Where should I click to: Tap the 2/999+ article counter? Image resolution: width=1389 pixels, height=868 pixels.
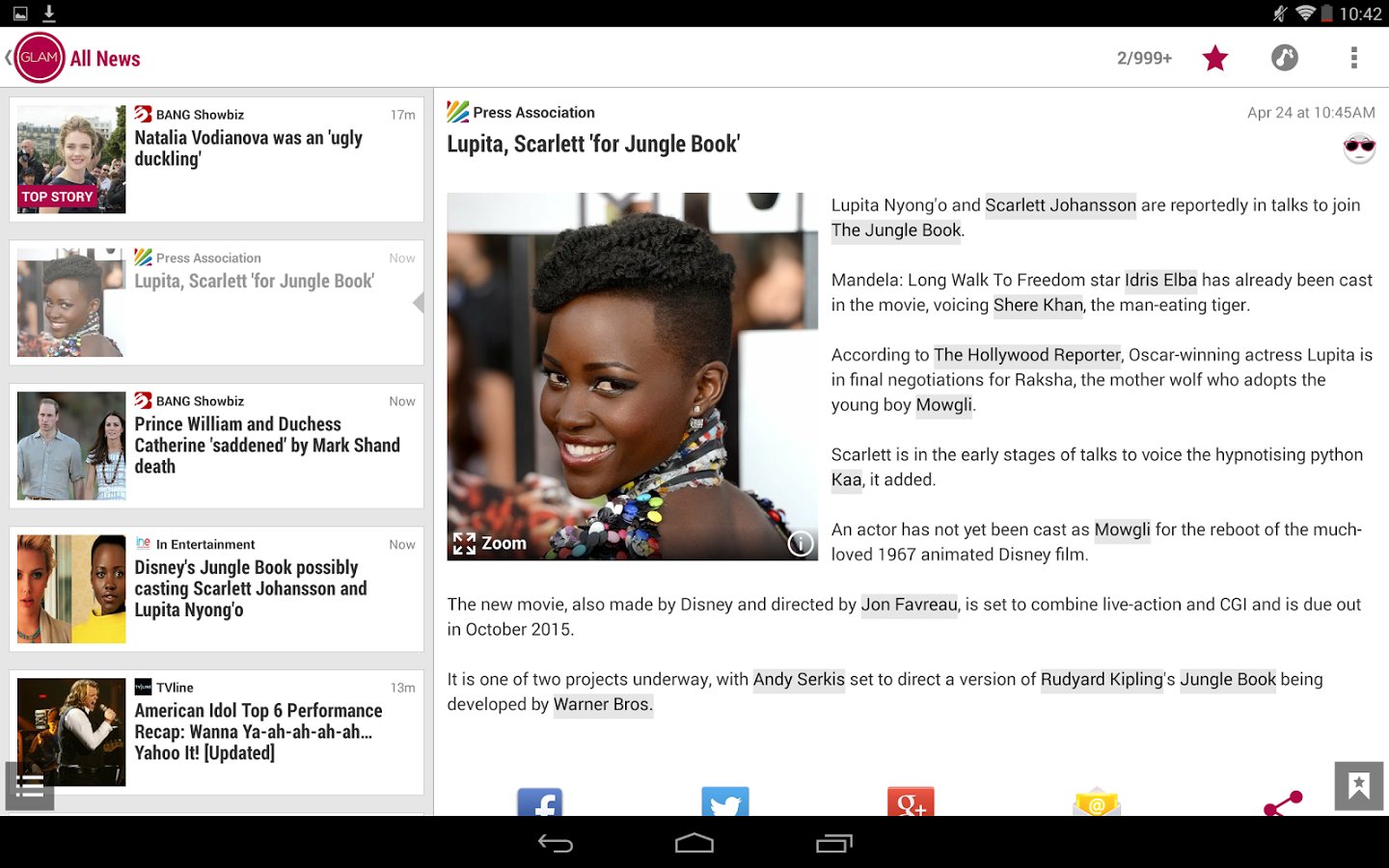1144,59
